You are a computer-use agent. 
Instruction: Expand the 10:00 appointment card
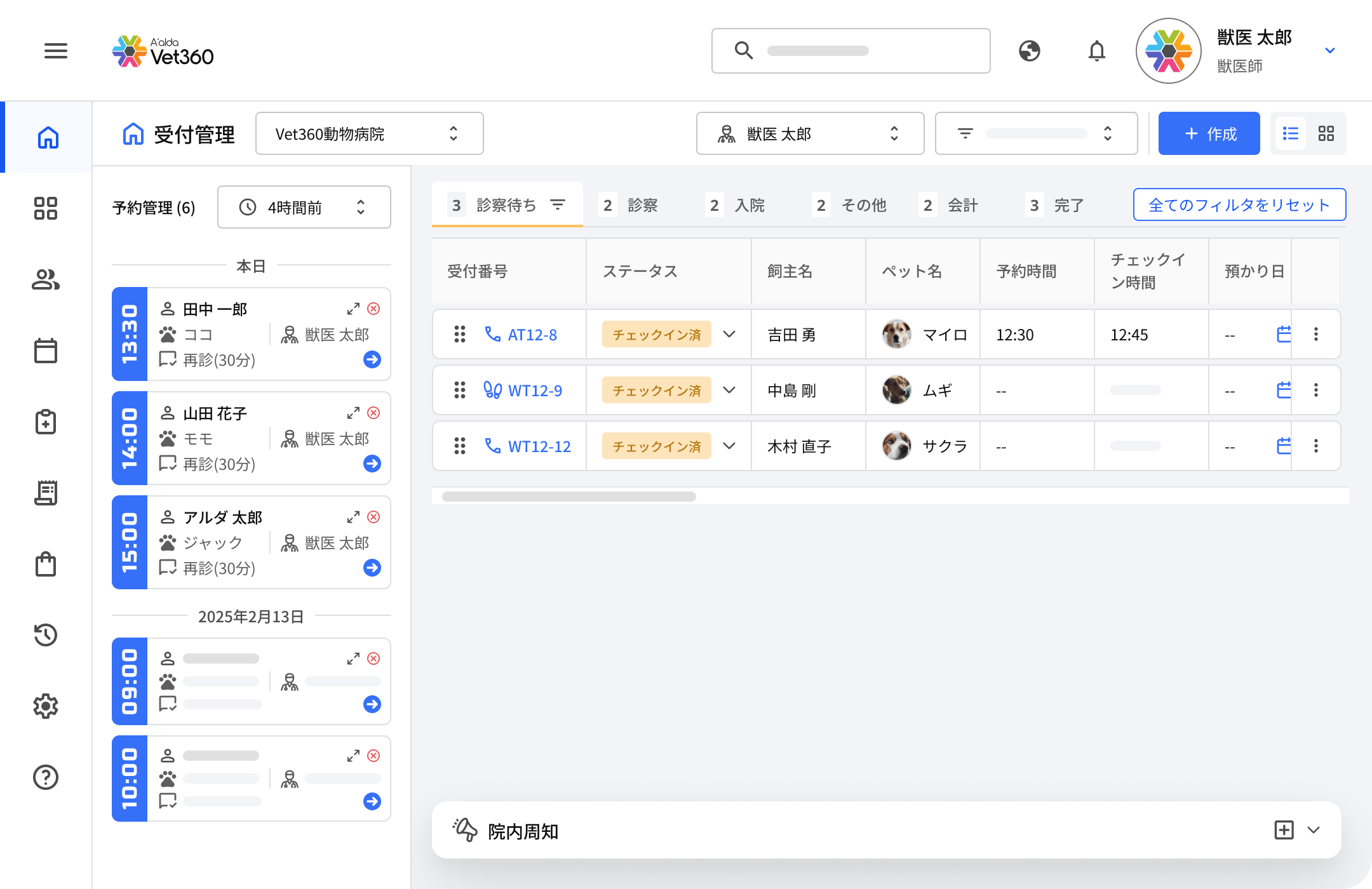point(354,756)
